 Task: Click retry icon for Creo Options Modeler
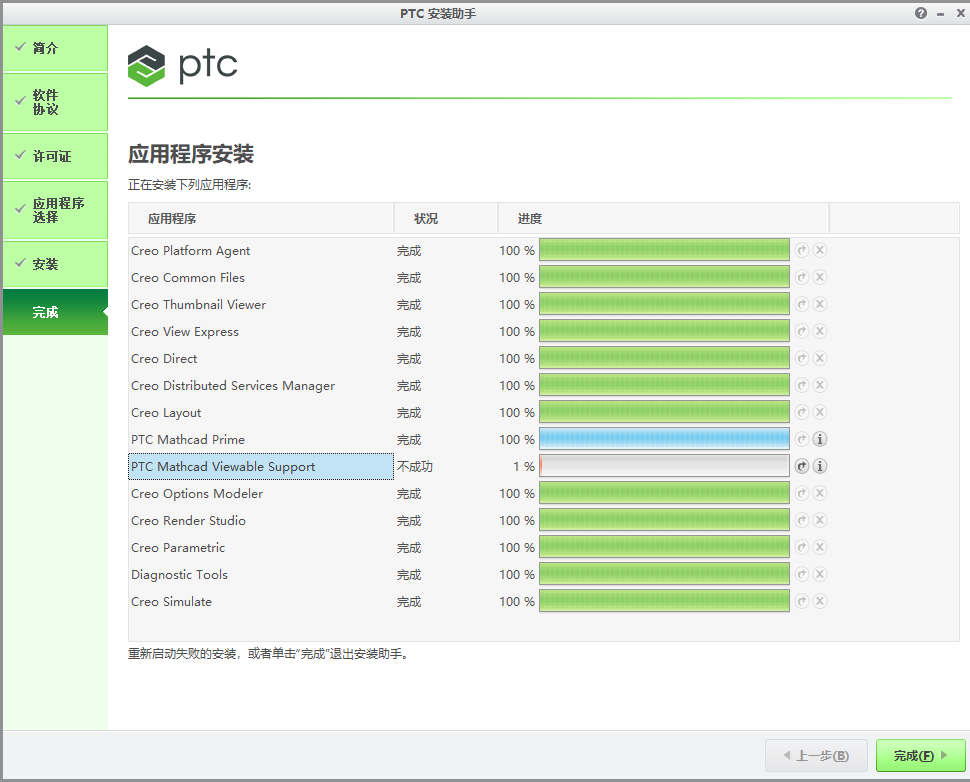coord(802,493)
